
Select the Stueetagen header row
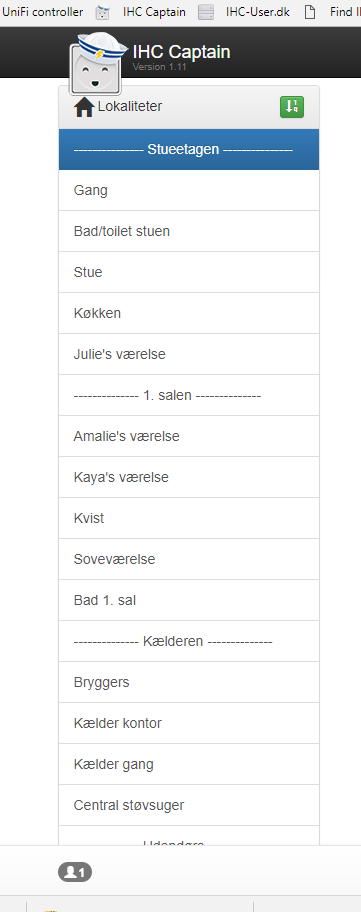tap(189, 149)
